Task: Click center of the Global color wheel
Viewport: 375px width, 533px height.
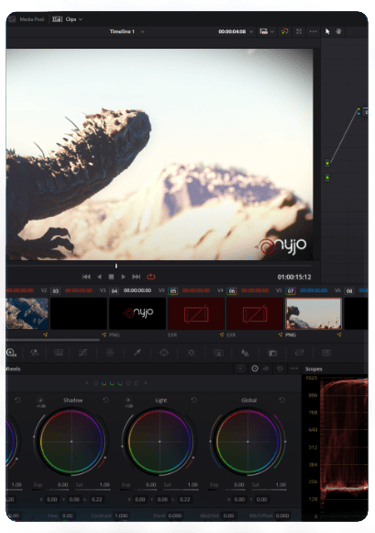Action: (248, 442)
